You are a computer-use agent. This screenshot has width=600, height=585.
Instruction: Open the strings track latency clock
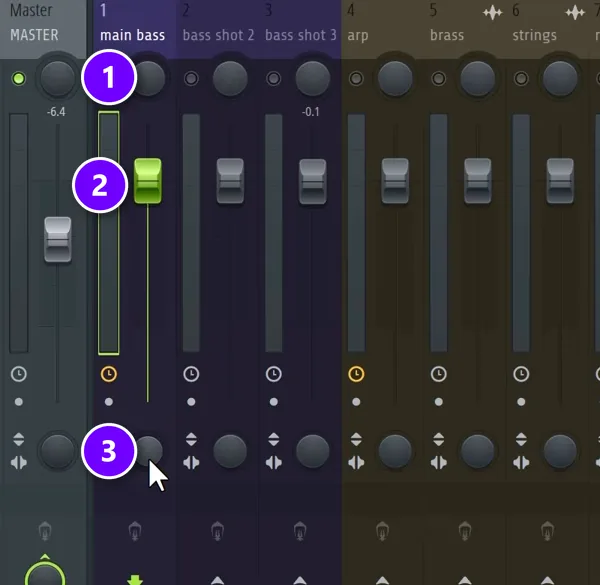[x=521, y=374]
